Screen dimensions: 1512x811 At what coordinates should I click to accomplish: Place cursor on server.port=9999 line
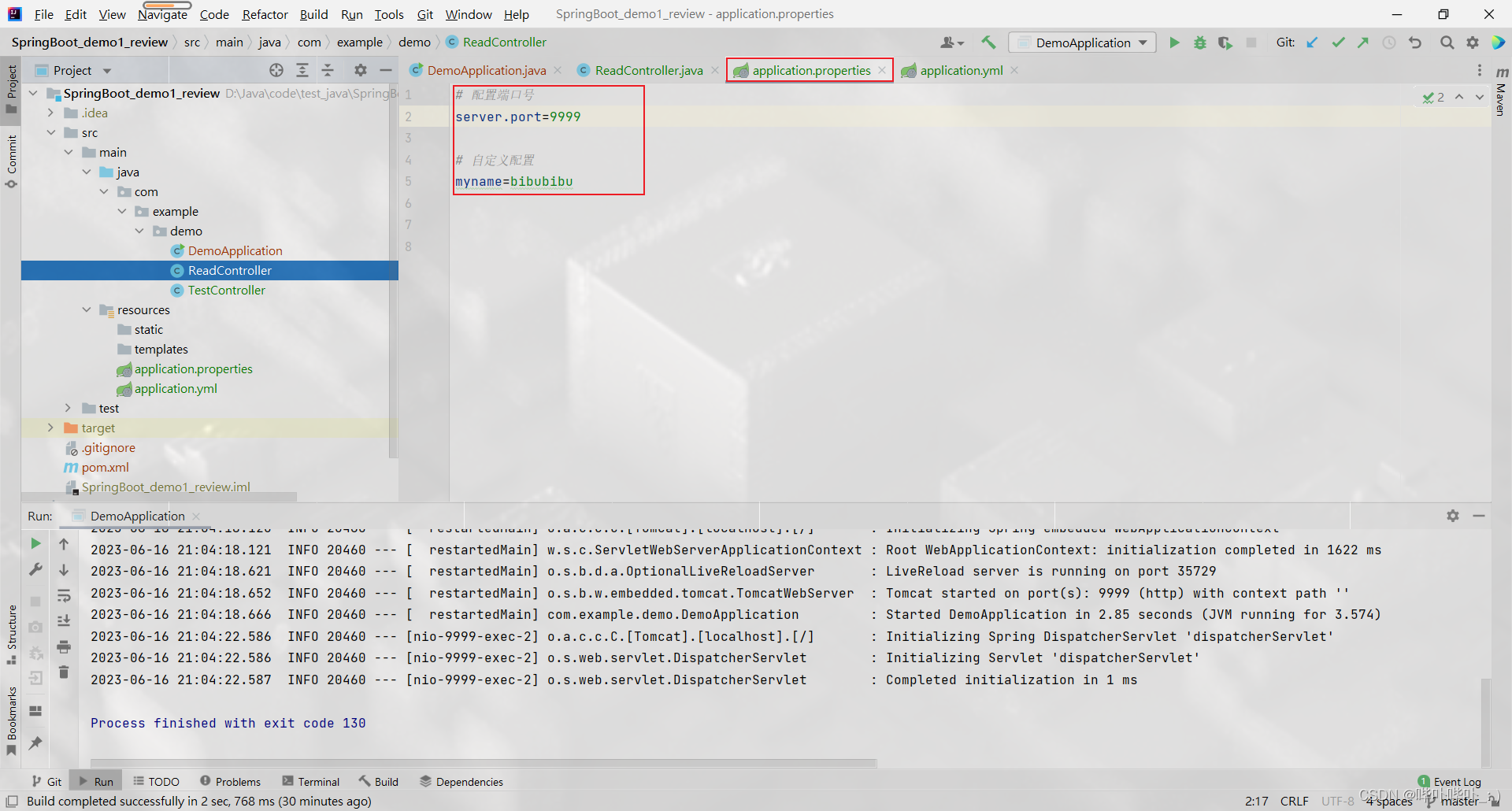pyautogui.click(x=518, y=117)
